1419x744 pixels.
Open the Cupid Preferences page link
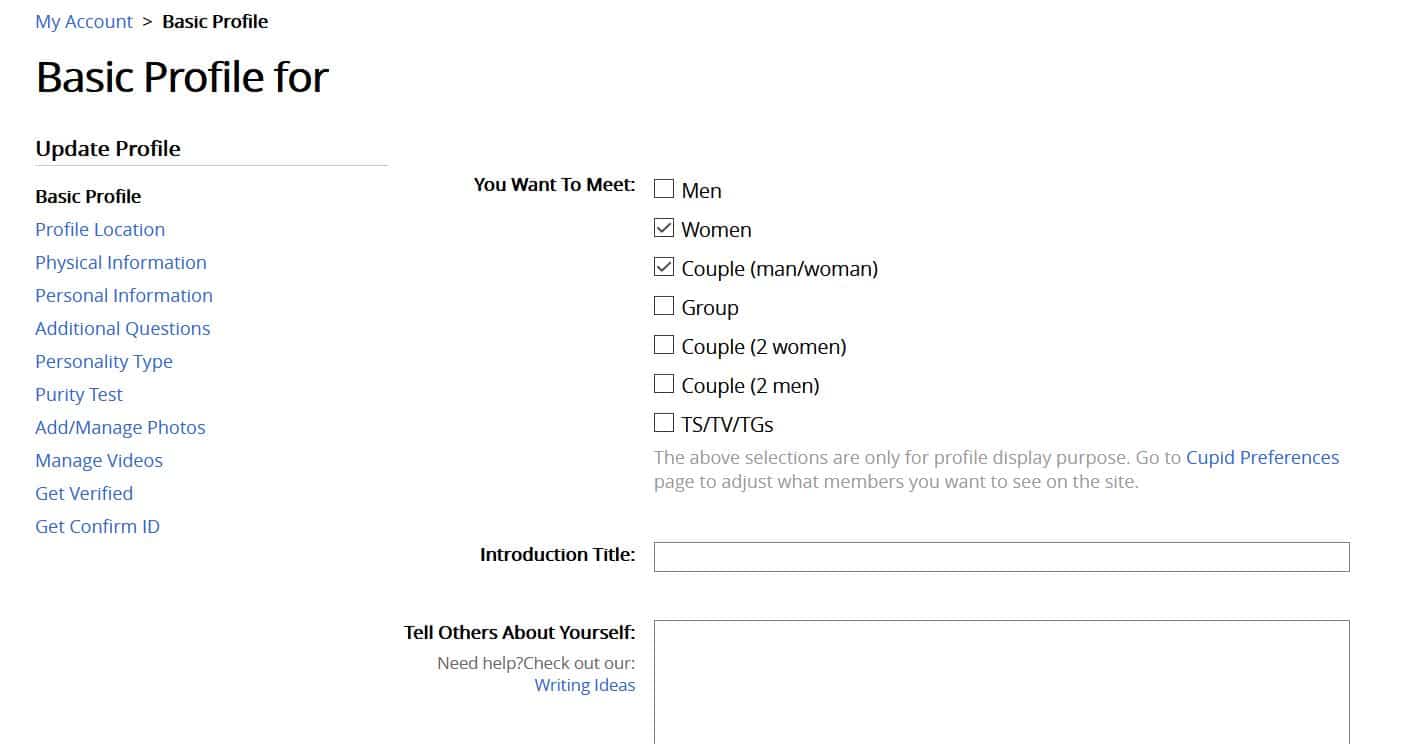coord(1262,458)
